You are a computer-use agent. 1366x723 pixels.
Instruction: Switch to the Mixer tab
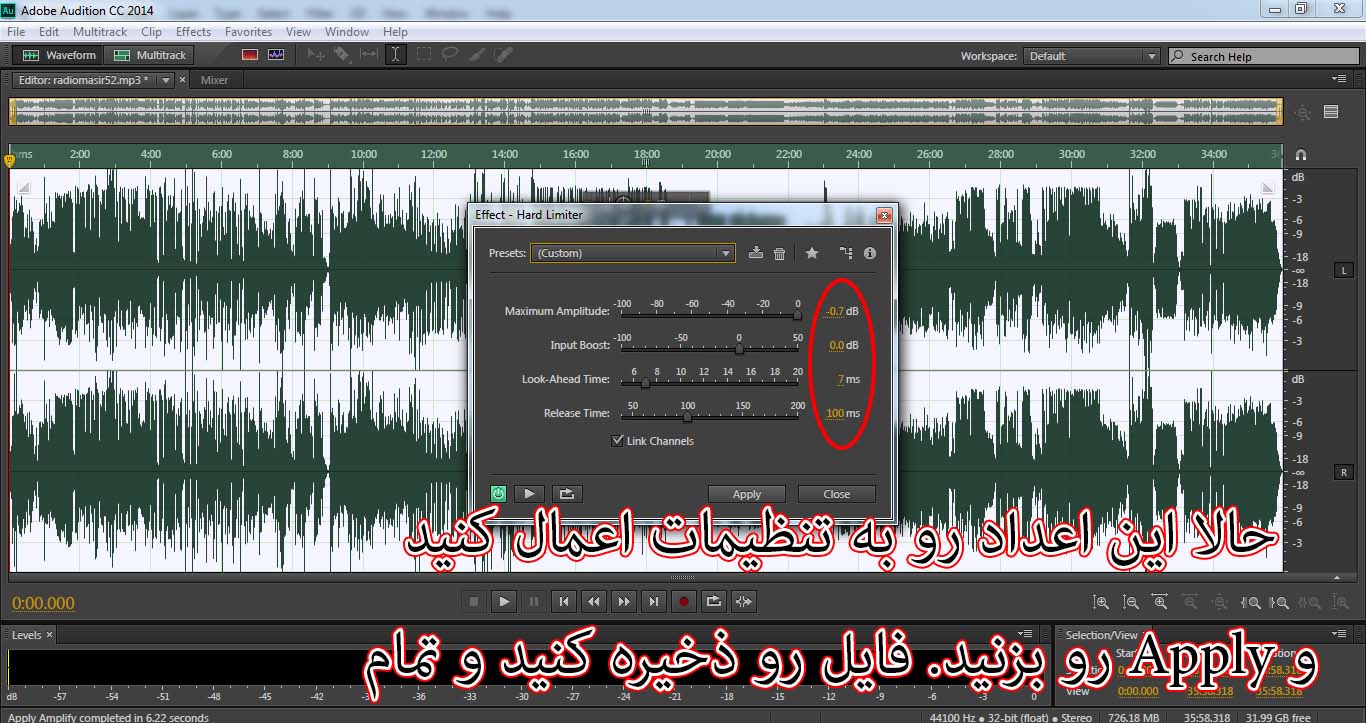[x=214, y=80]
